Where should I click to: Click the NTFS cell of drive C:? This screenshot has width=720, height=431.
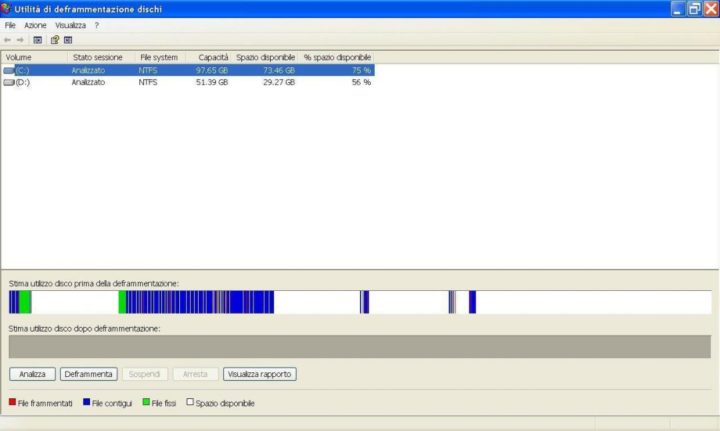pos(148,70)
